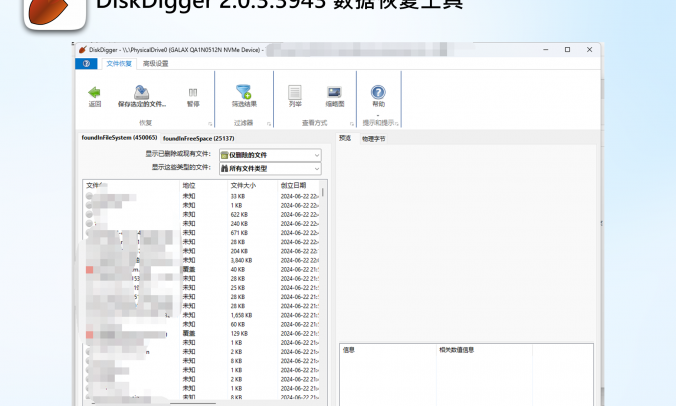
Task: Expand the 过滤器 ribbon group launcher
Action: [x=269, y=124]
